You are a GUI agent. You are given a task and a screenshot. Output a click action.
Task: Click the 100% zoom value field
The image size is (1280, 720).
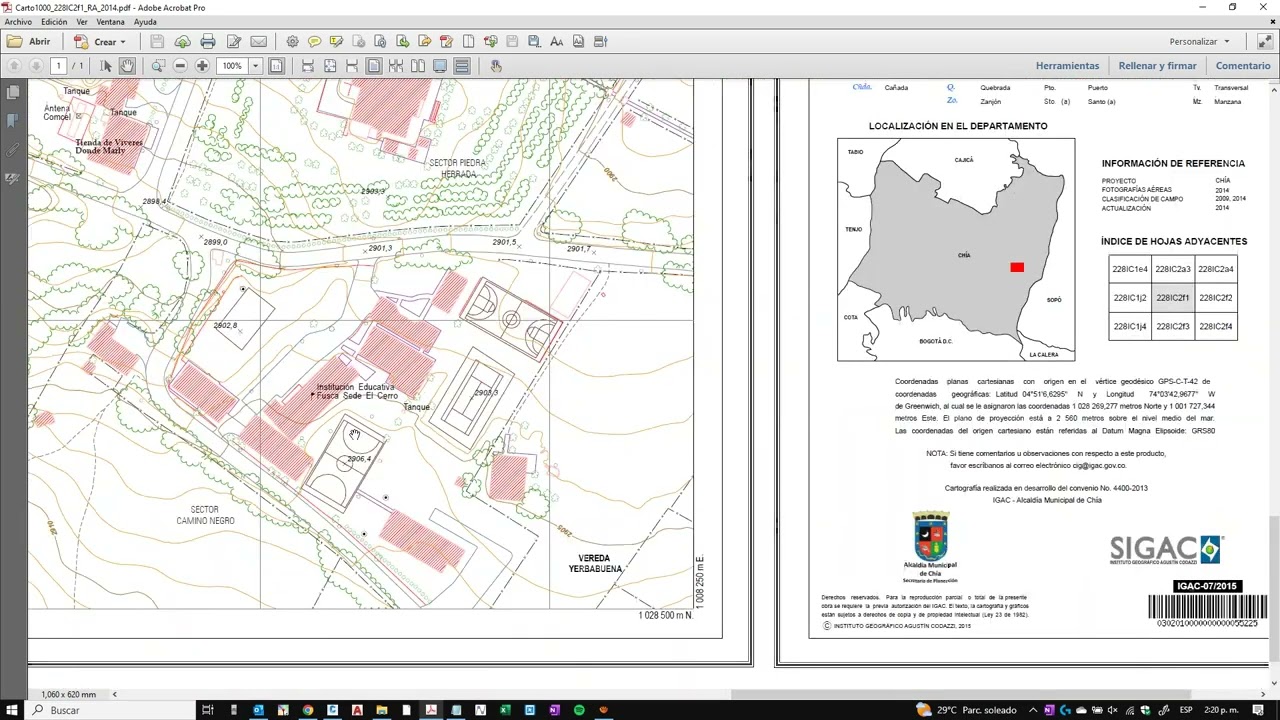click(232, 66)
